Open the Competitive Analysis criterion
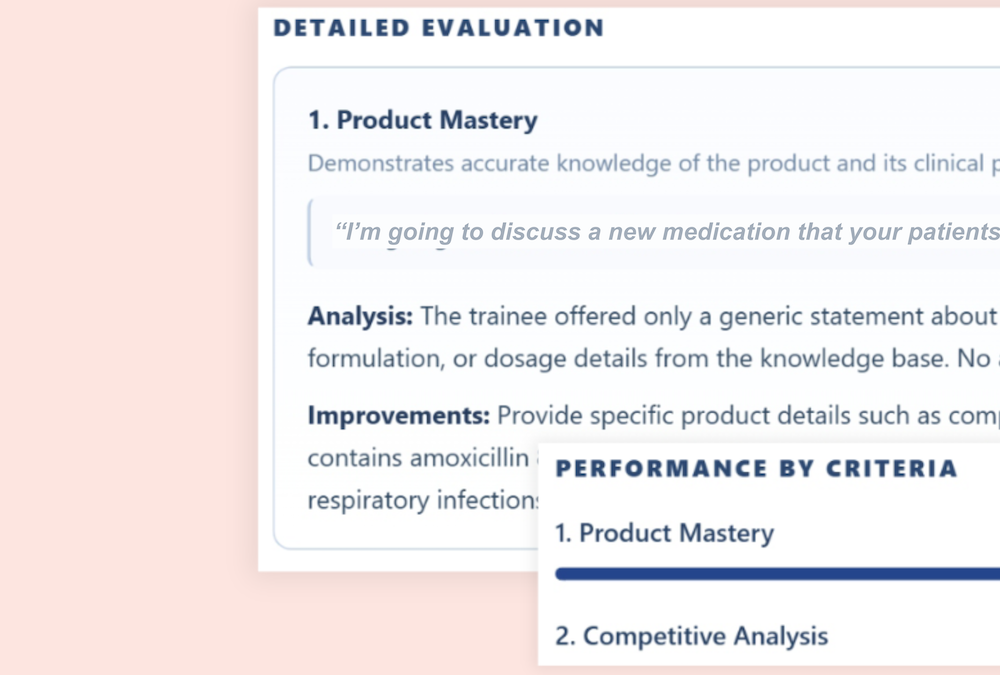This screenshot has height=675, width=1000. (x=692, y=636)
